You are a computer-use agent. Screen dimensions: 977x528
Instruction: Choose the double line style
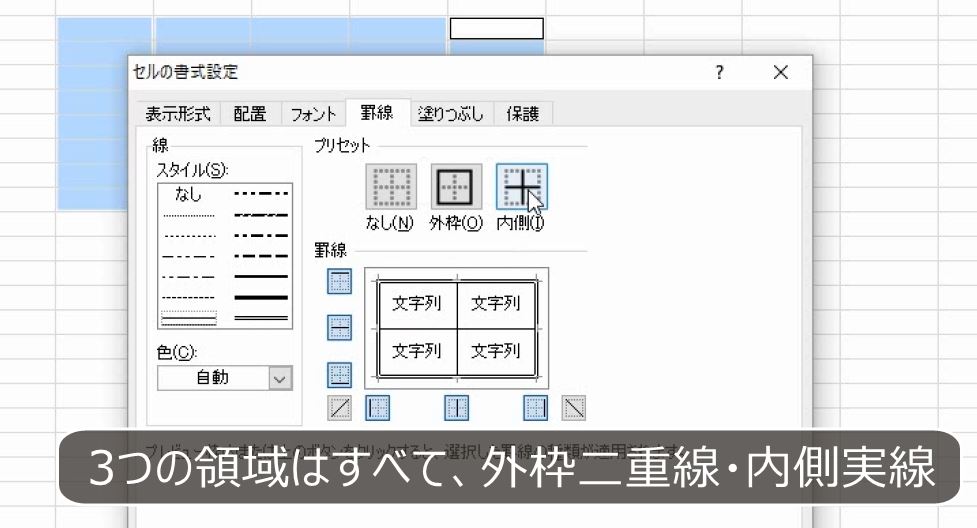pyautogui.click(x=260, y=318)
